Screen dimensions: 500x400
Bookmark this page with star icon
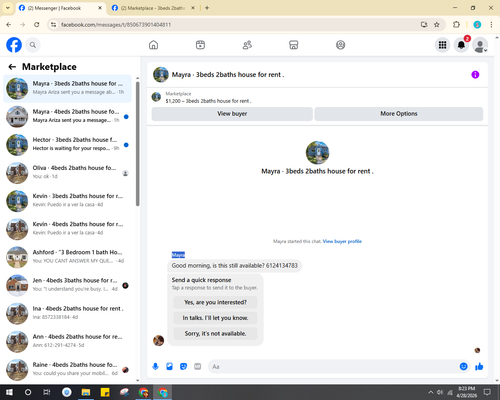click(437, 25)
